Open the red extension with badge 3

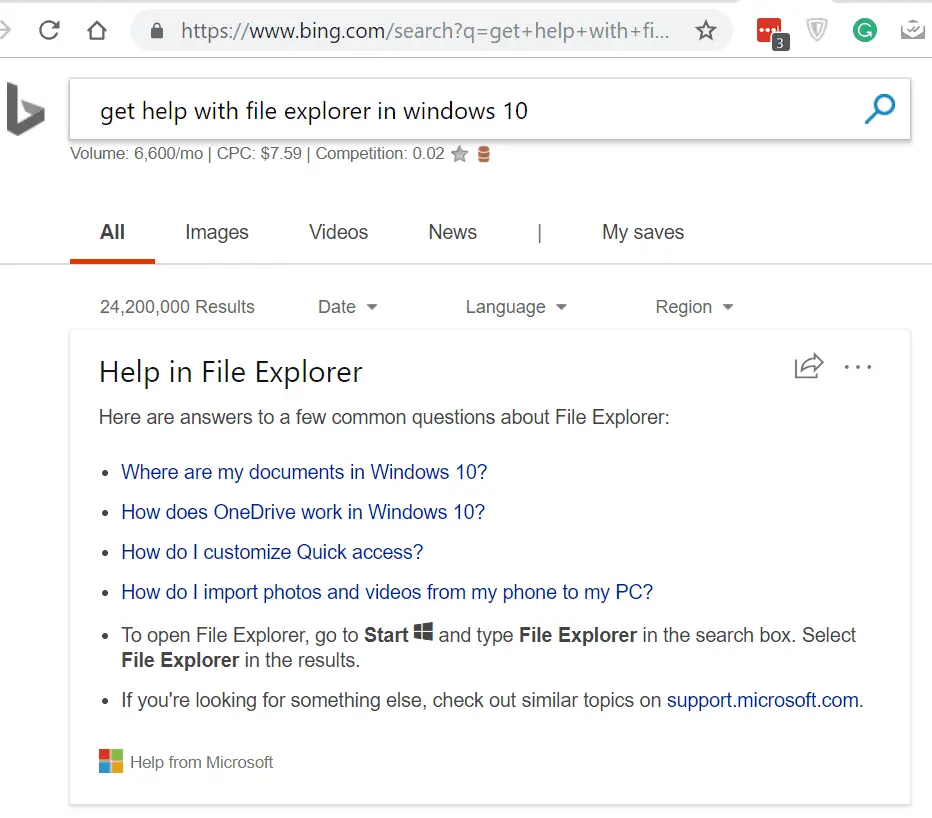pos(772,33)
